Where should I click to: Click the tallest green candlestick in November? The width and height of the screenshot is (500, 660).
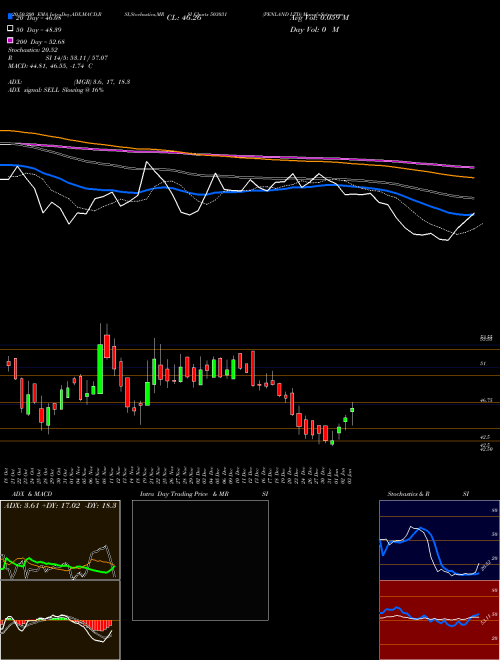point(100,369)
